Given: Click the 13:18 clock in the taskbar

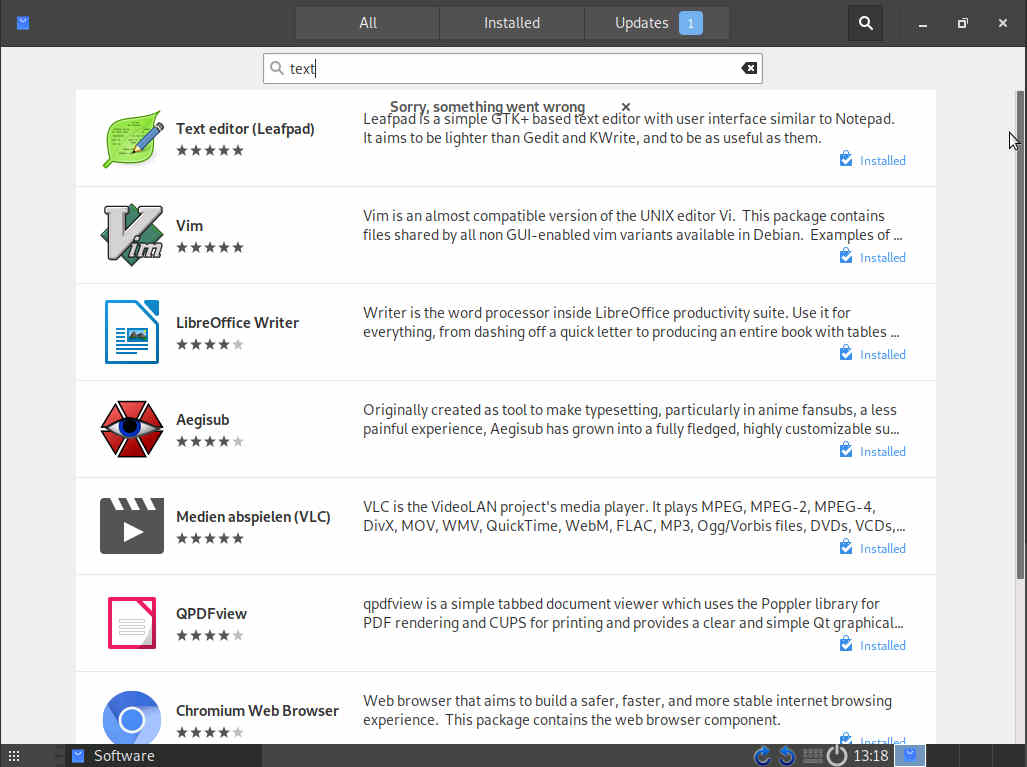Looking at the screenshot, I should pyautogui.click(x=870, y=756).
